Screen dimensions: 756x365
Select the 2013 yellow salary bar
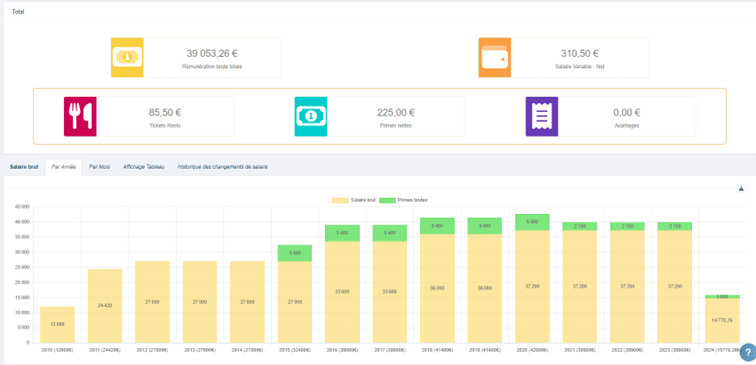point(200,302)
